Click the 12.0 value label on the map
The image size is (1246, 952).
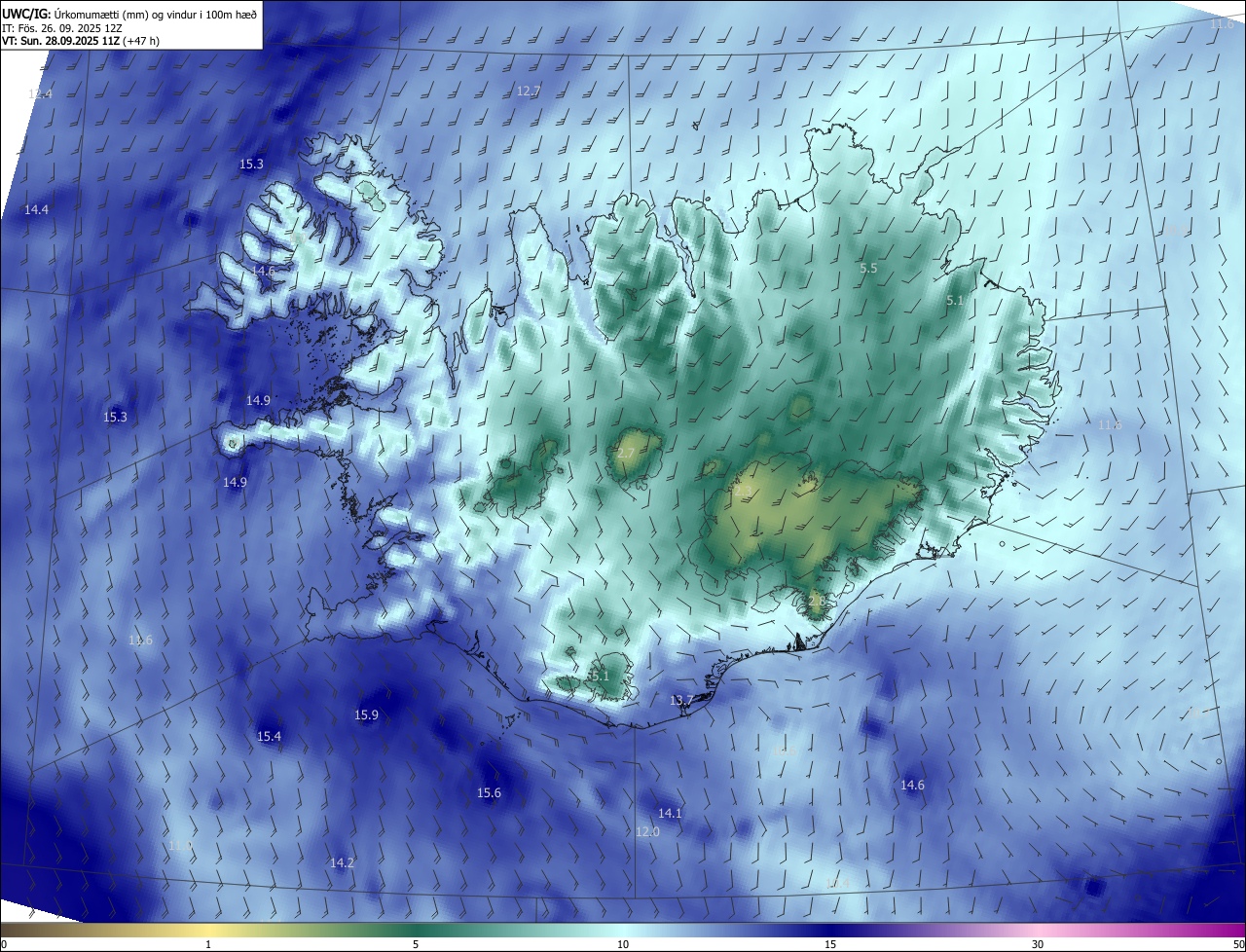(x=647, y=832)
